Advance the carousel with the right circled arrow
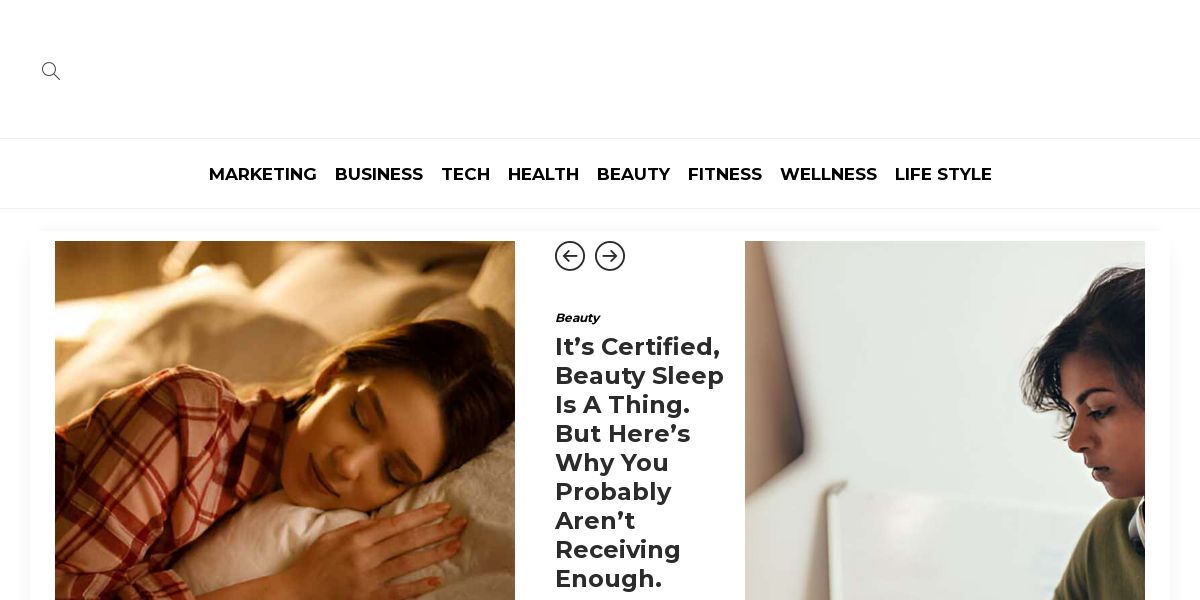 (610, 256)
